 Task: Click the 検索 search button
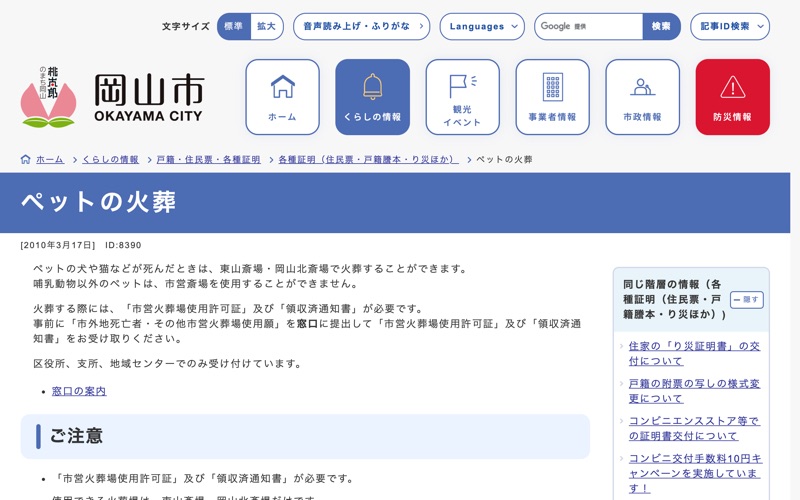coord(661,27)
